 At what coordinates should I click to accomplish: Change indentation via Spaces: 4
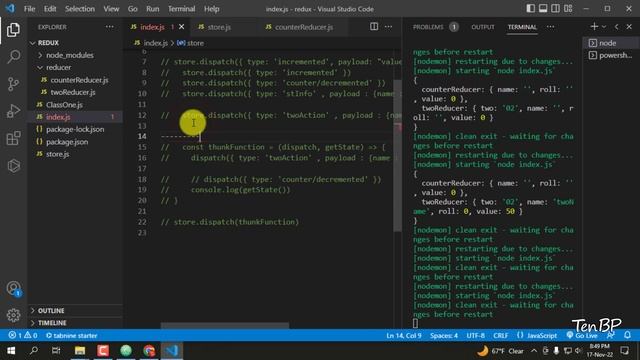pos(444,336)
